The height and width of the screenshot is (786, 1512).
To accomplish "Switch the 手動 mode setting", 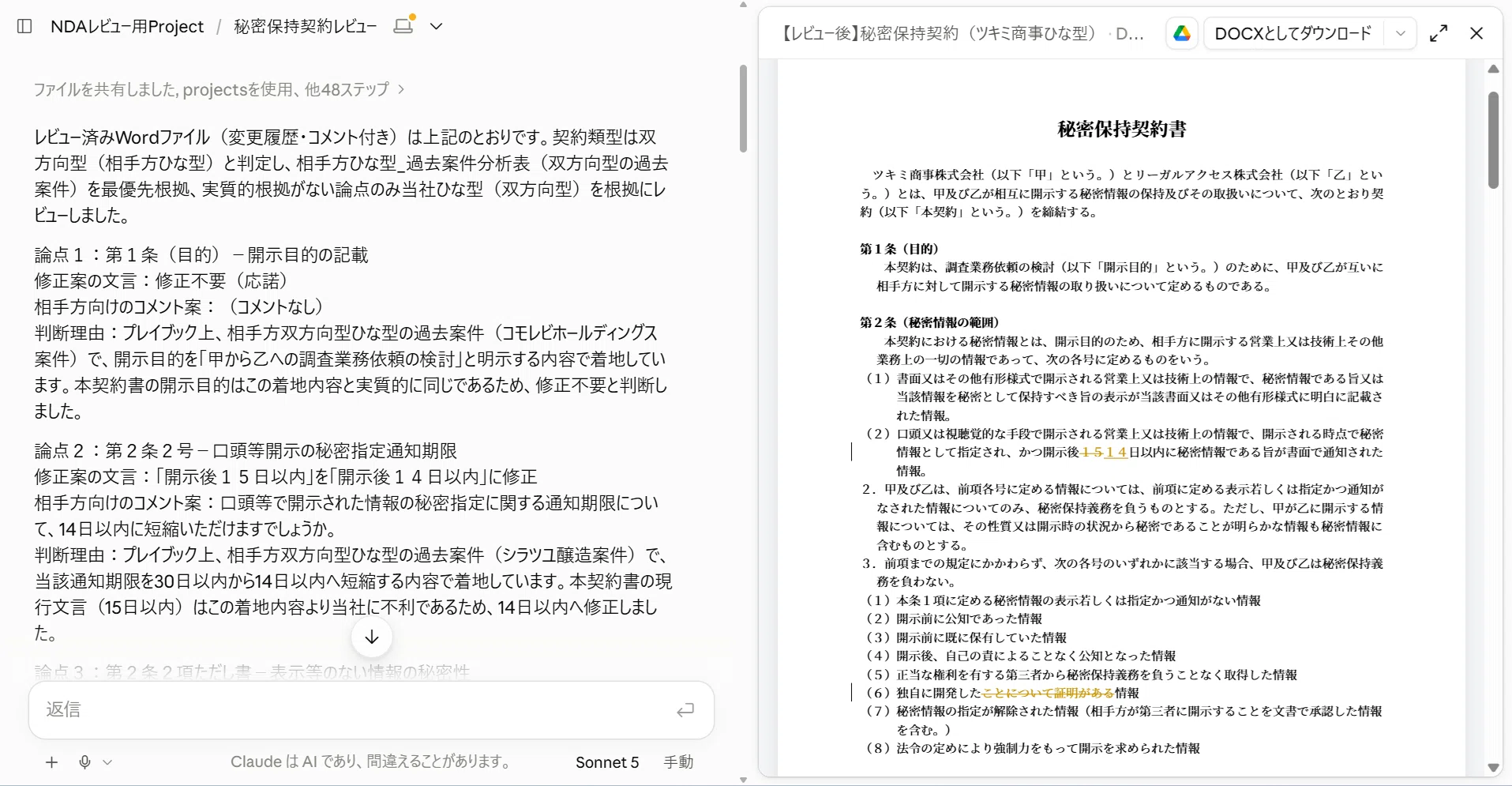I will click(678, 762).
